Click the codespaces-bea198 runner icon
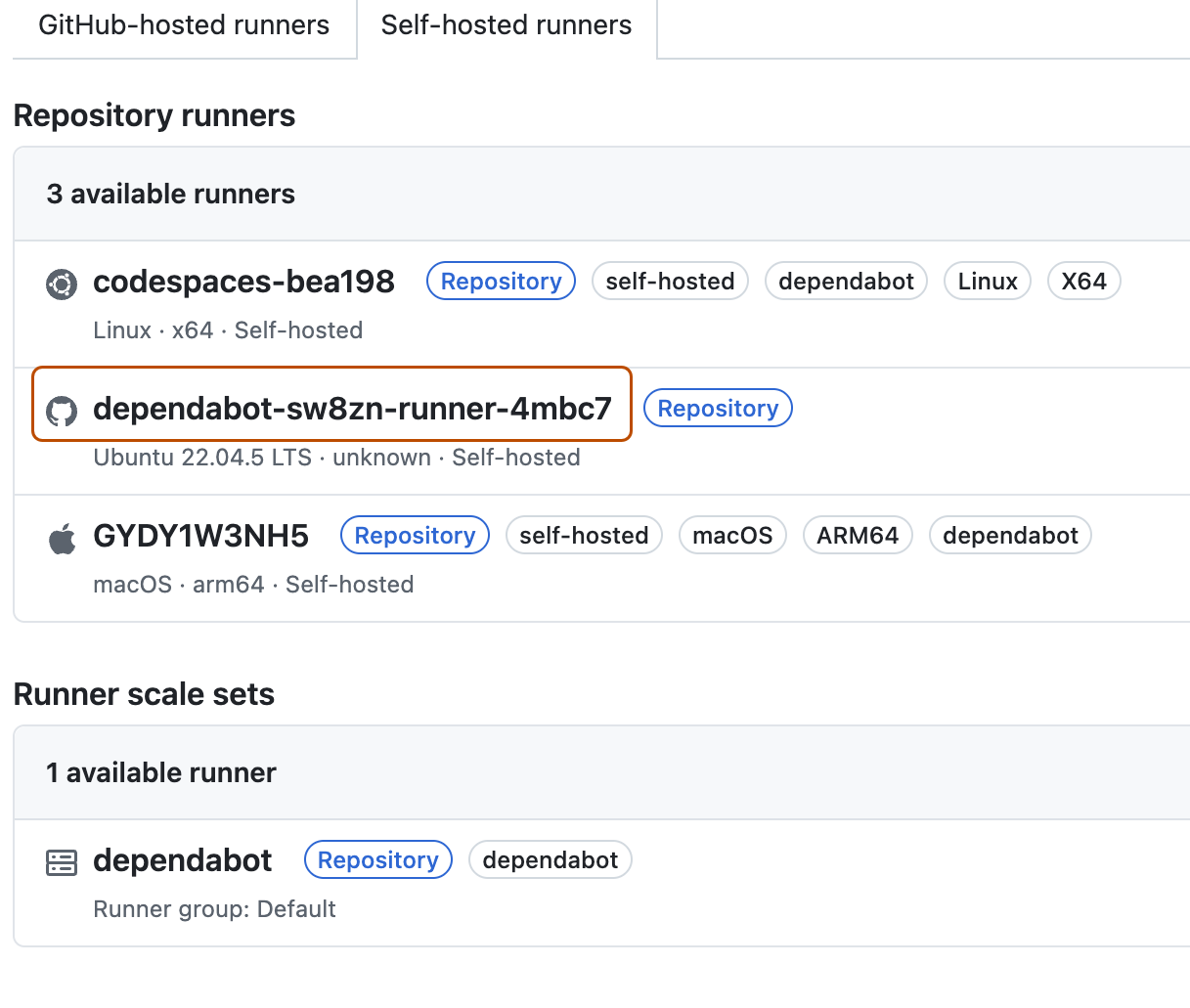This screenshot has width=1190, height=1008. [x=61, y=283]
